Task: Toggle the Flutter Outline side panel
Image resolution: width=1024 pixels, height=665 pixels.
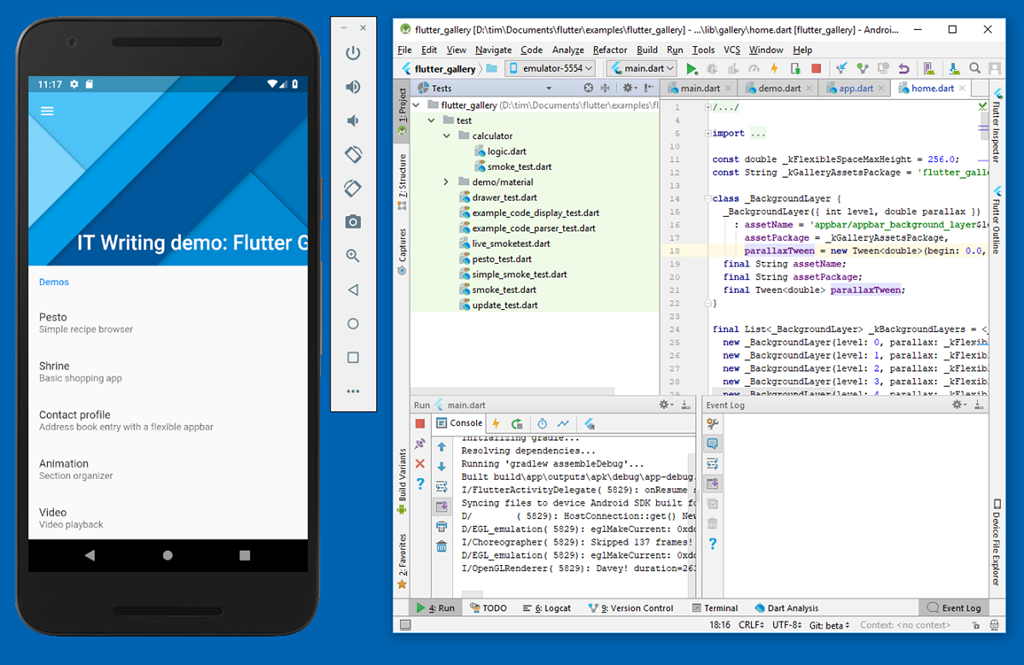Action: point(997,219)
